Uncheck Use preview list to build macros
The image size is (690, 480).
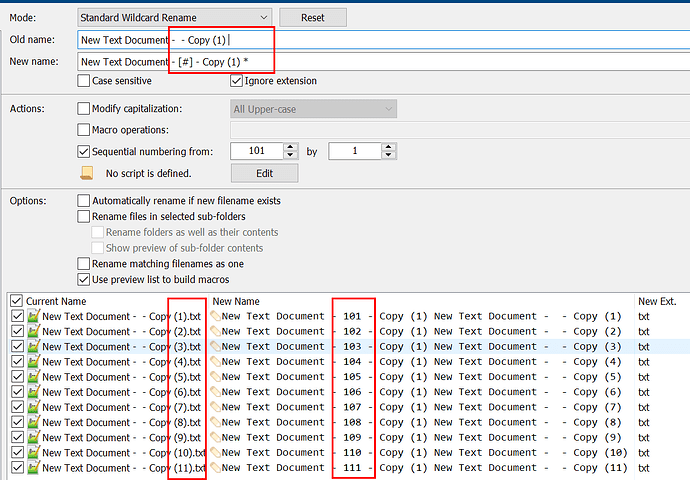(84, 279)
